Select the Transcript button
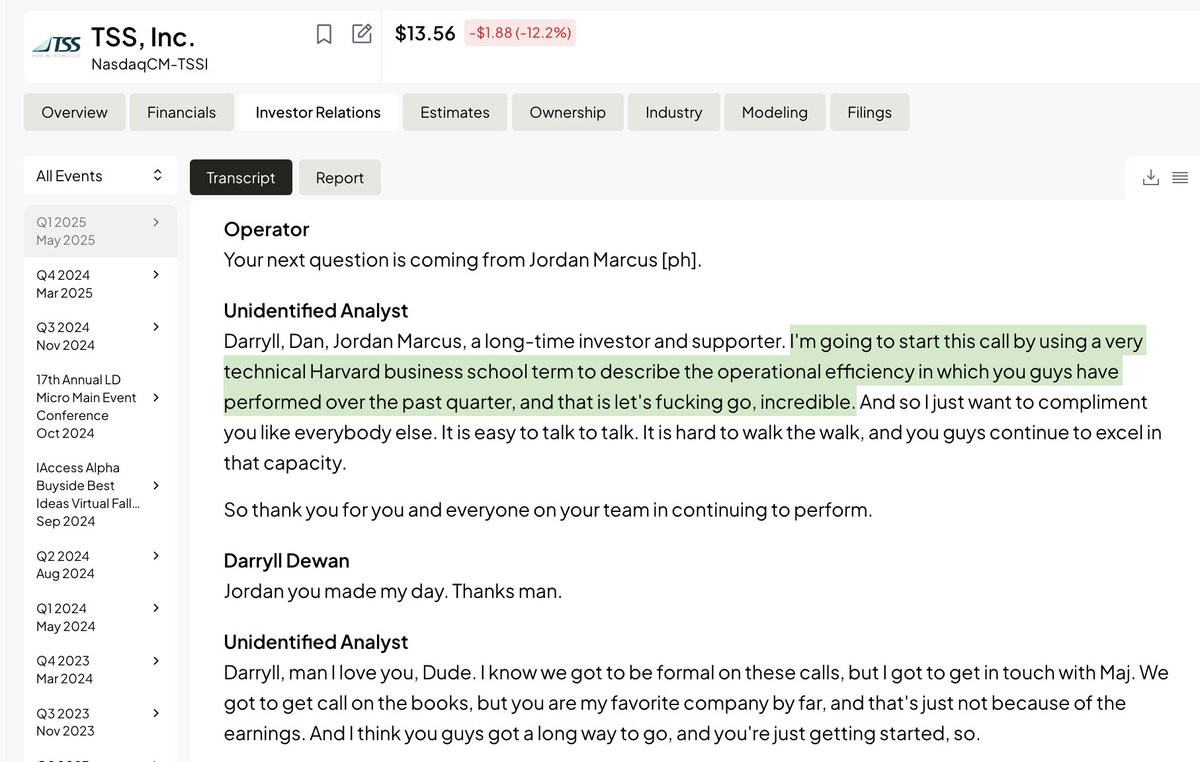Viewport: 1200px width, 762px height. pos(241,177)
